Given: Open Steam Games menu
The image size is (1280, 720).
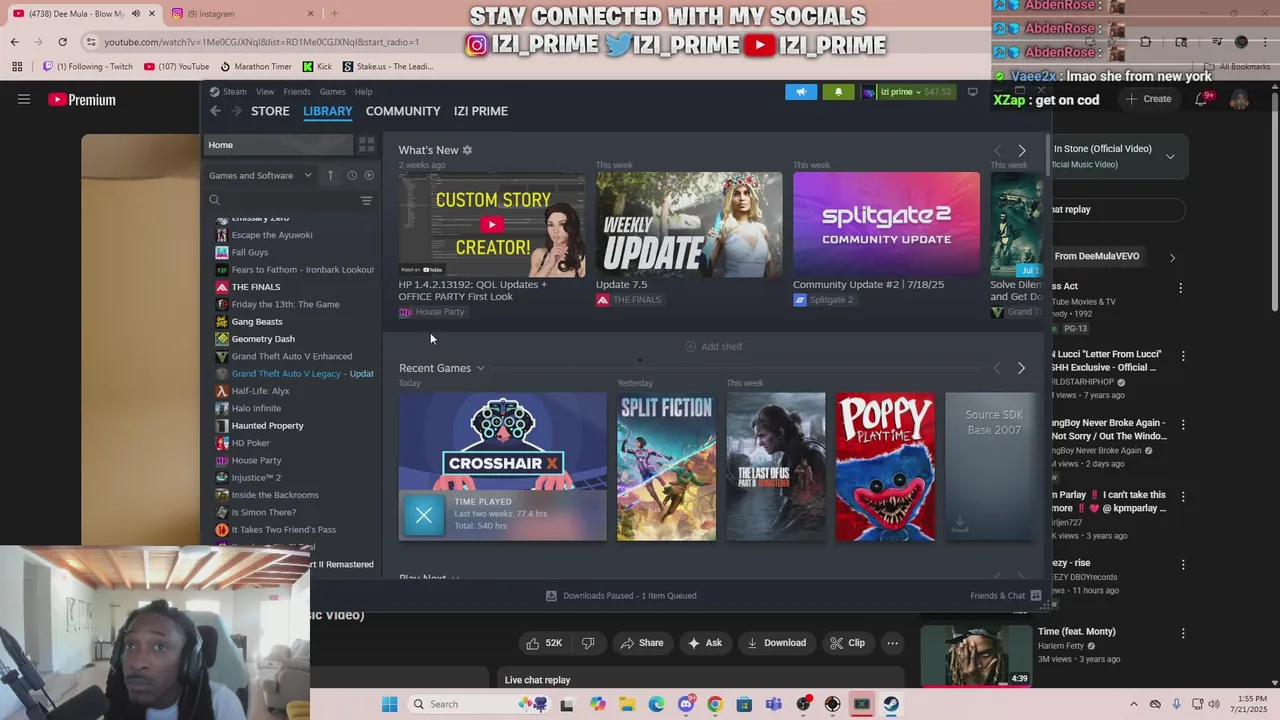Looking at the screenshot, I should 332,92.
